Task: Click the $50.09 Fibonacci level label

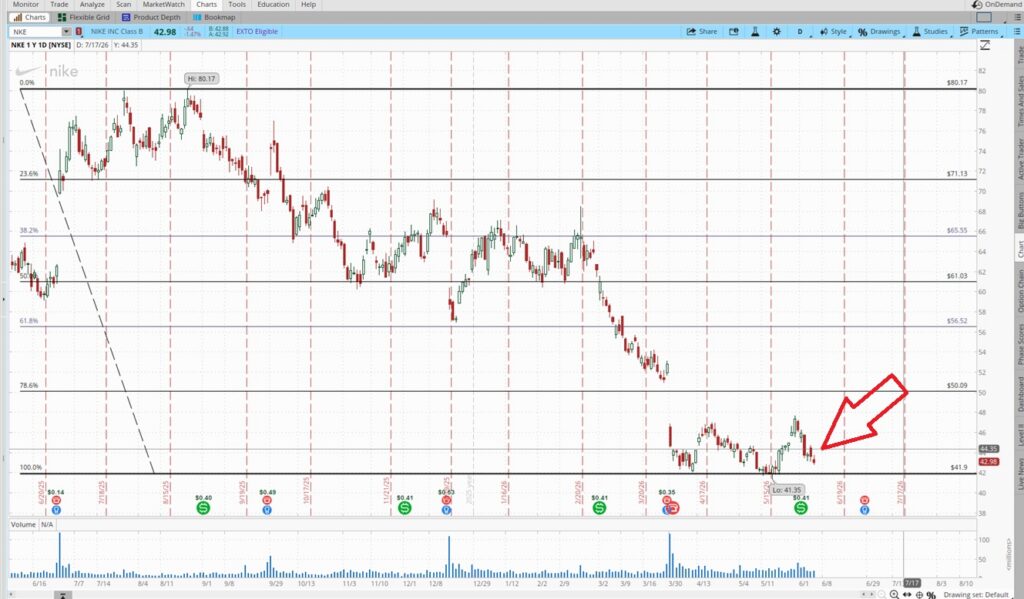Action: coord(957,385)
